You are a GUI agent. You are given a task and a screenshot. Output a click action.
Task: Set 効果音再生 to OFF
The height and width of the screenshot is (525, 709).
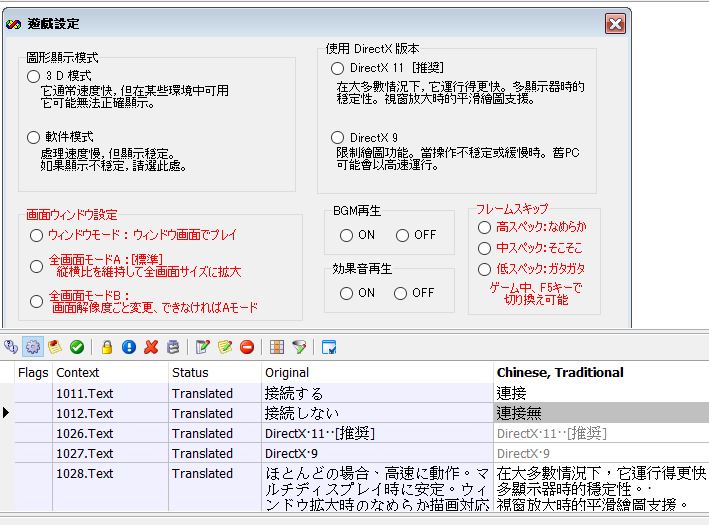click(401, 293)
